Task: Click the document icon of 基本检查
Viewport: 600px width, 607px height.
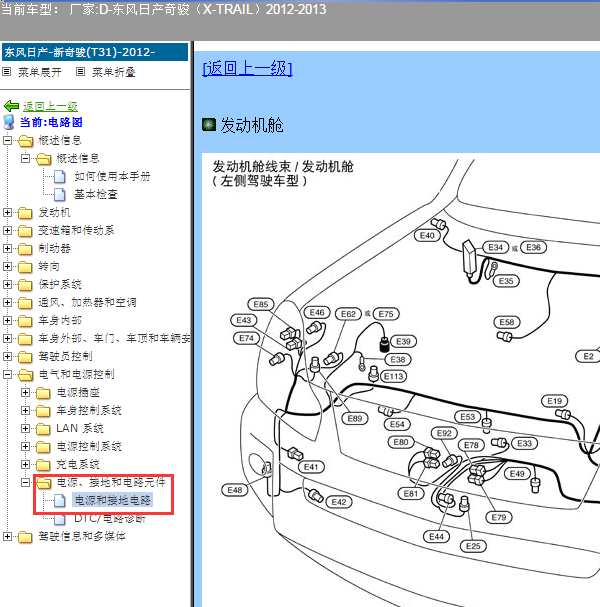Action: click(x=59, y=194)
